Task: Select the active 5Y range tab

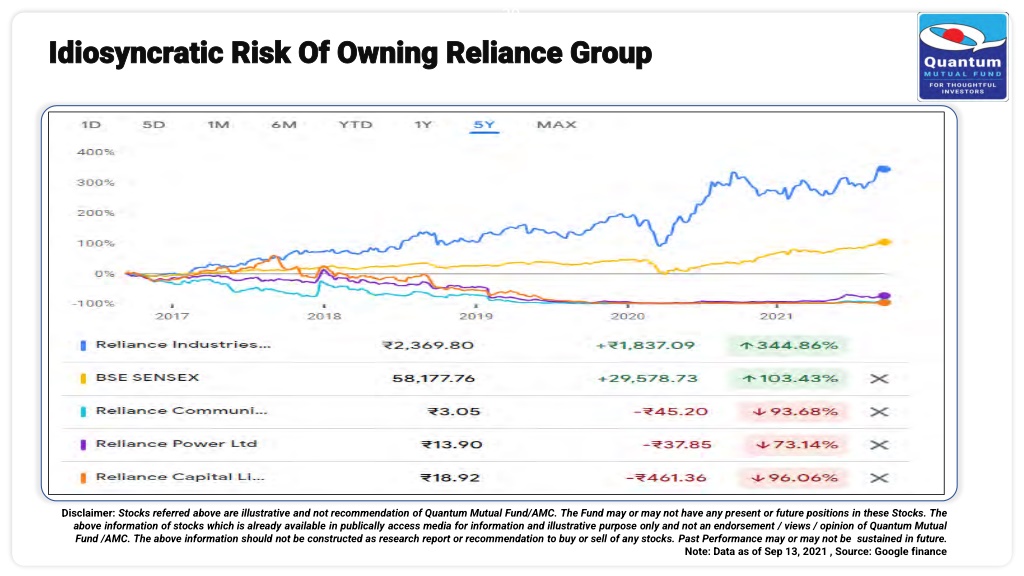Action: (x=485, y=125)
